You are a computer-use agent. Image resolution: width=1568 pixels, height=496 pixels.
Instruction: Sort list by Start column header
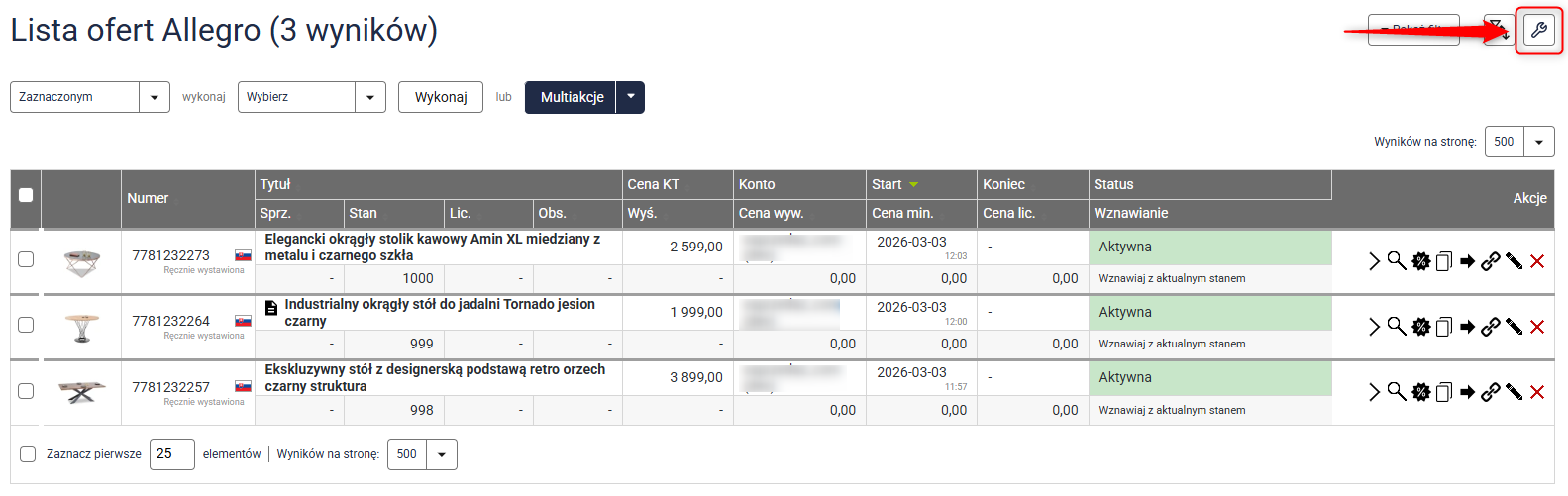coord(888,184)
